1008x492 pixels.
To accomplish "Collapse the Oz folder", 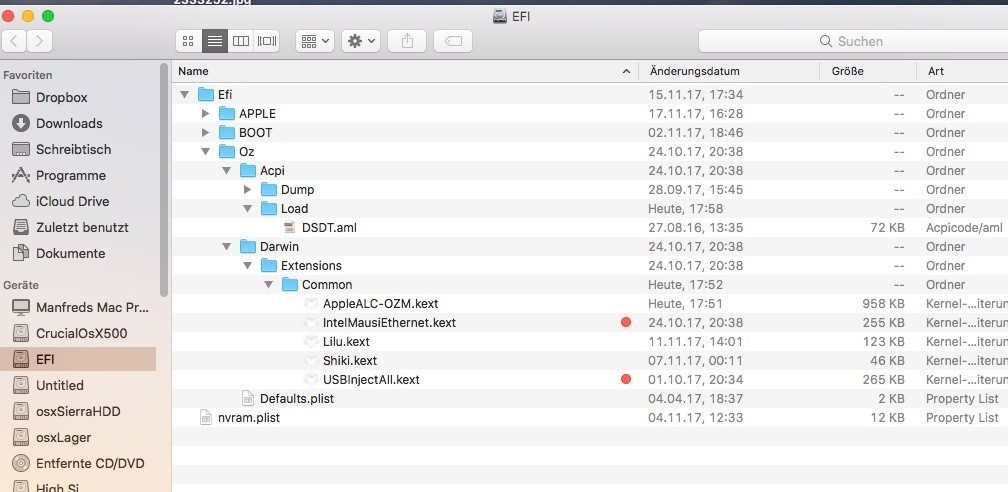I will click(206, 152).
